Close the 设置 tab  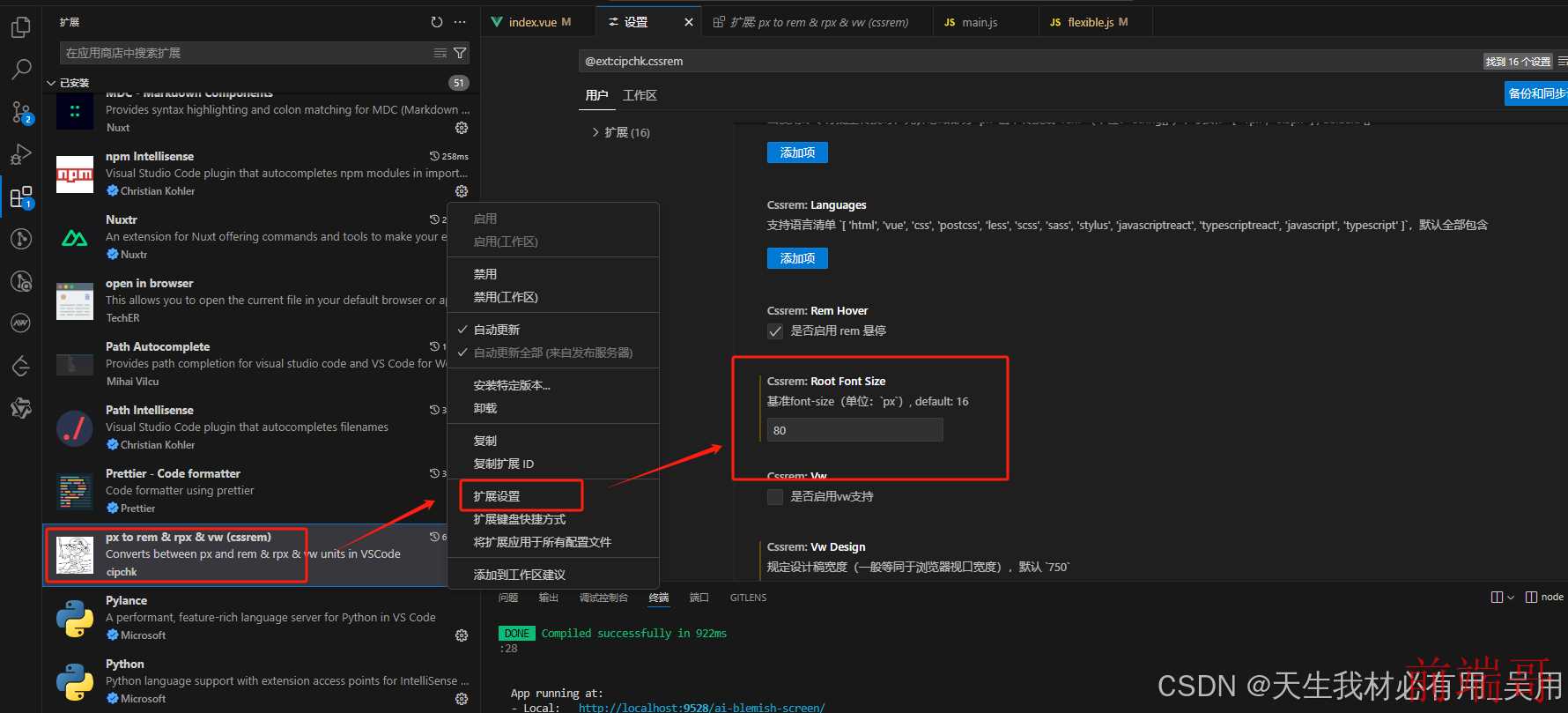point(689,22)
